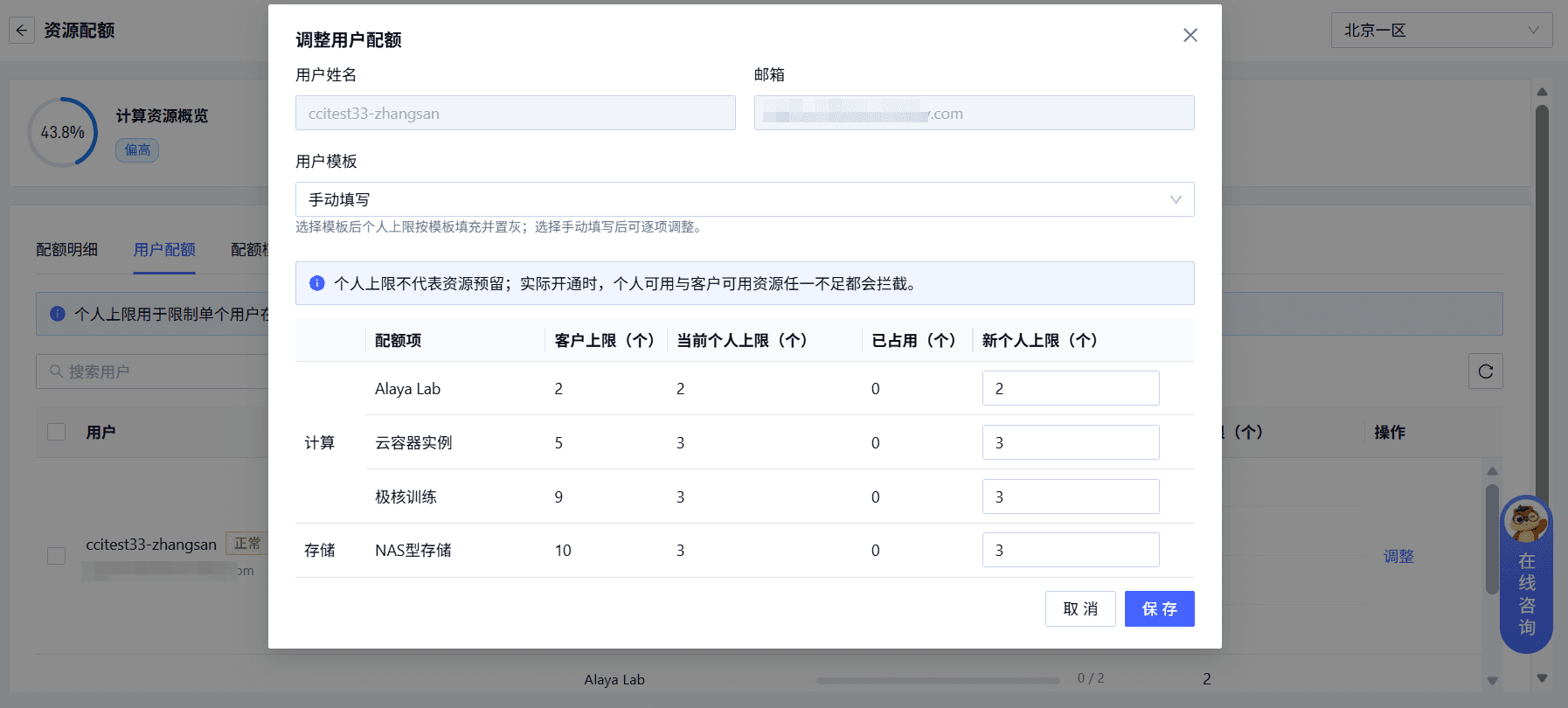Open the 北京一区 region dropdown

(x=1441, y=31)
